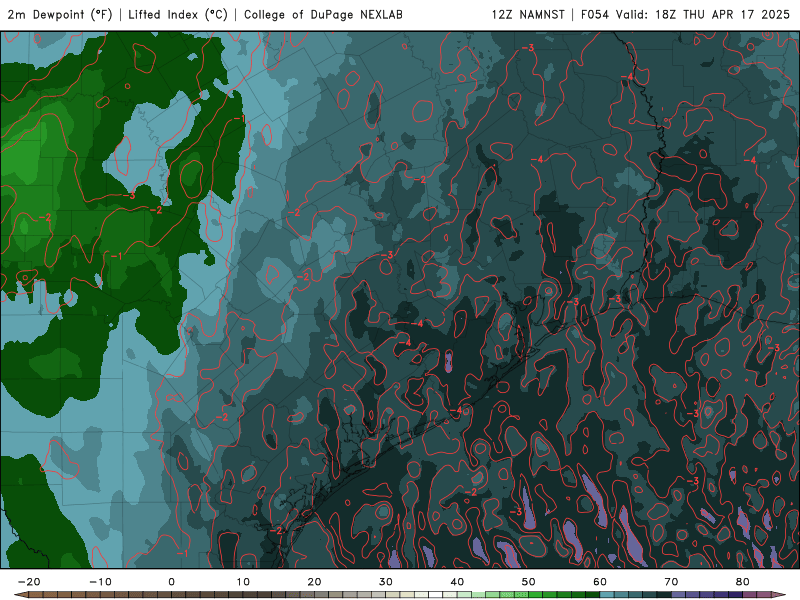The height and width of the screenshot is (600, 800).
Task: Click the '12Z NAMNST' model run text
Action: pos(528,14)
